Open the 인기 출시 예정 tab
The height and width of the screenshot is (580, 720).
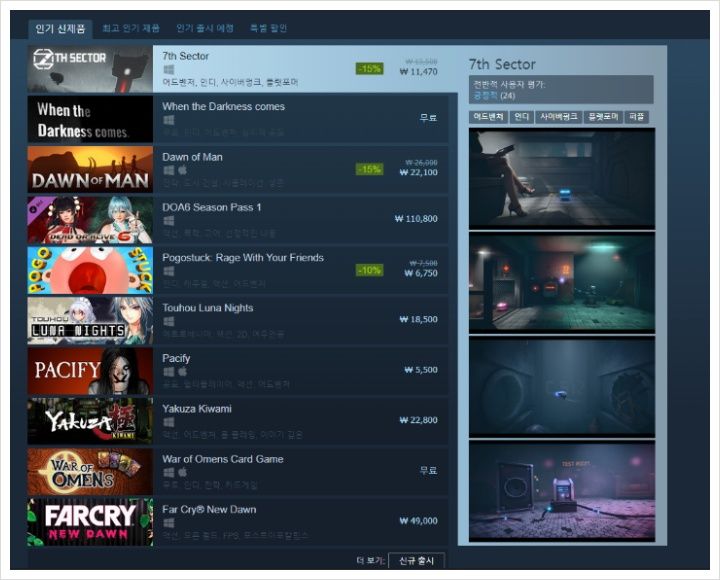[205, 28]
